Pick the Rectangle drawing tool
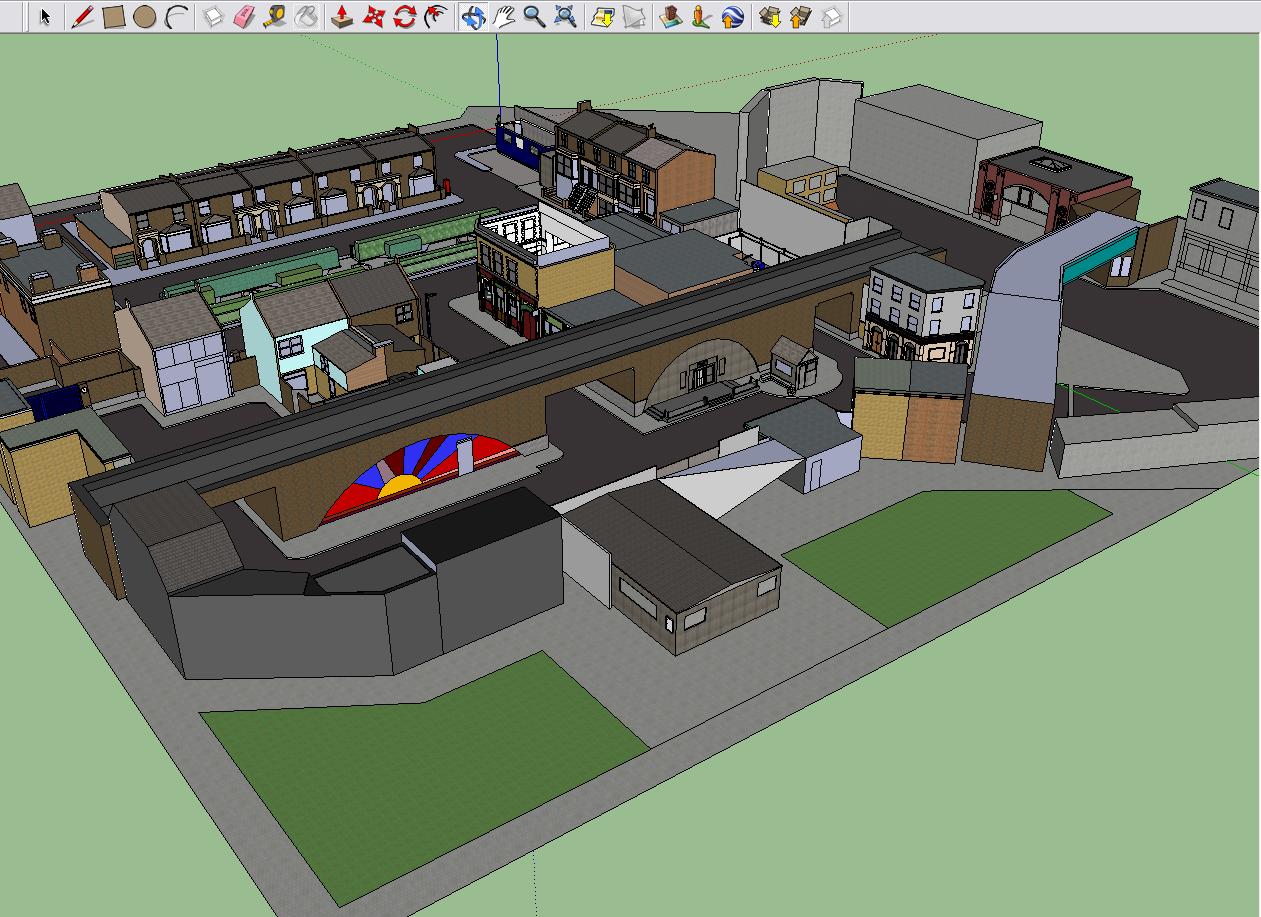 click(114, 17)
